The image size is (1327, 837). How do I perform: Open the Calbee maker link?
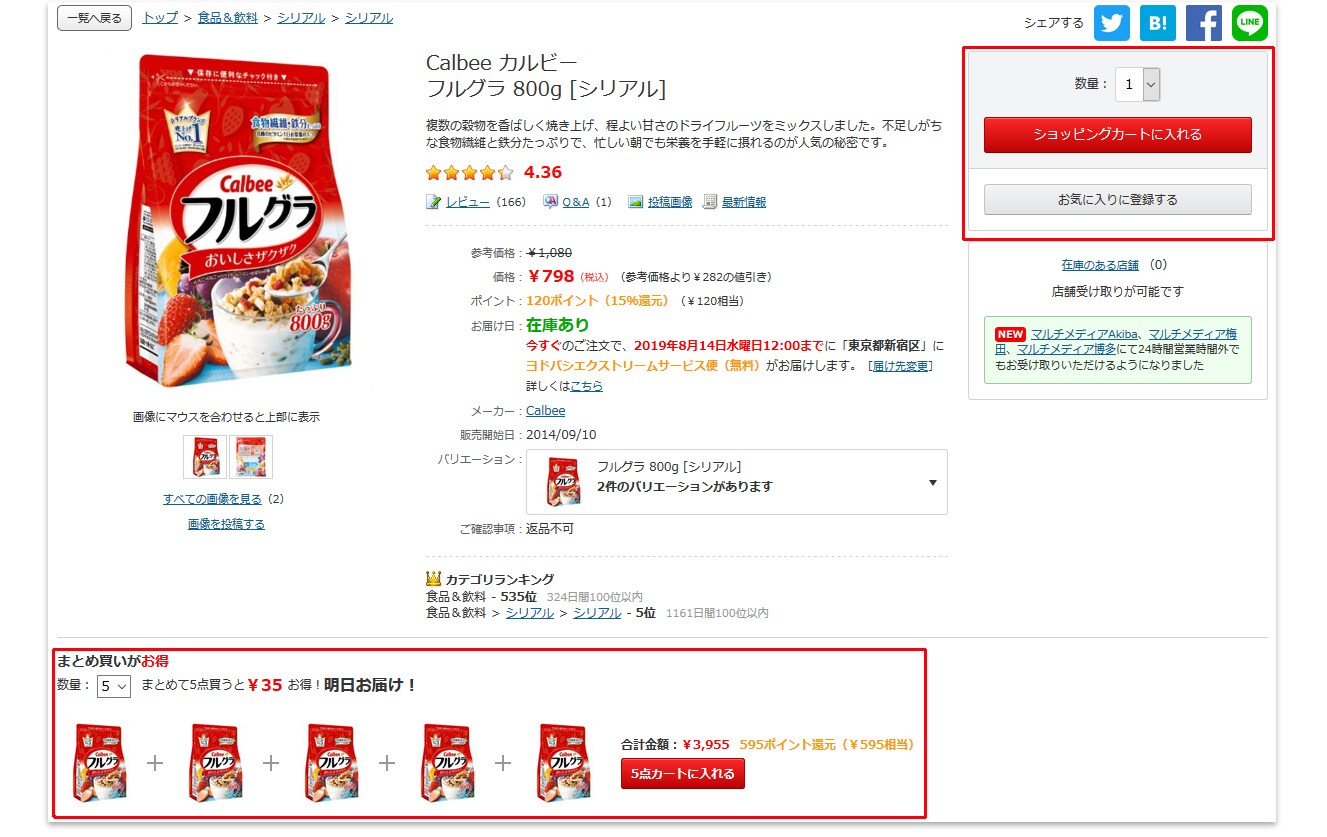(x=545, y=411)
